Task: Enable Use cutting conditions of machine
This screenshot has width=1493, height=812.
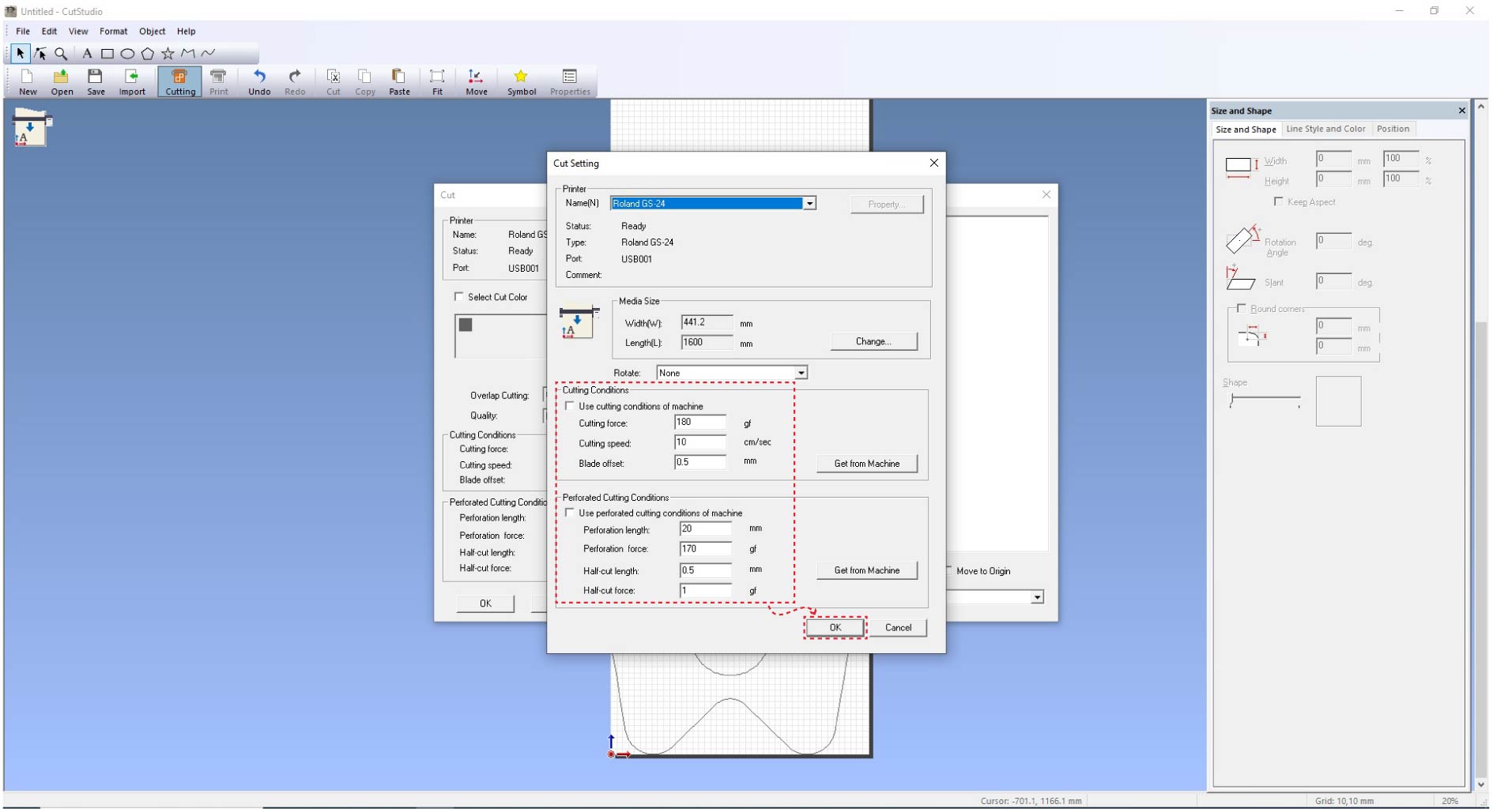Action: (x=570, y=407)
